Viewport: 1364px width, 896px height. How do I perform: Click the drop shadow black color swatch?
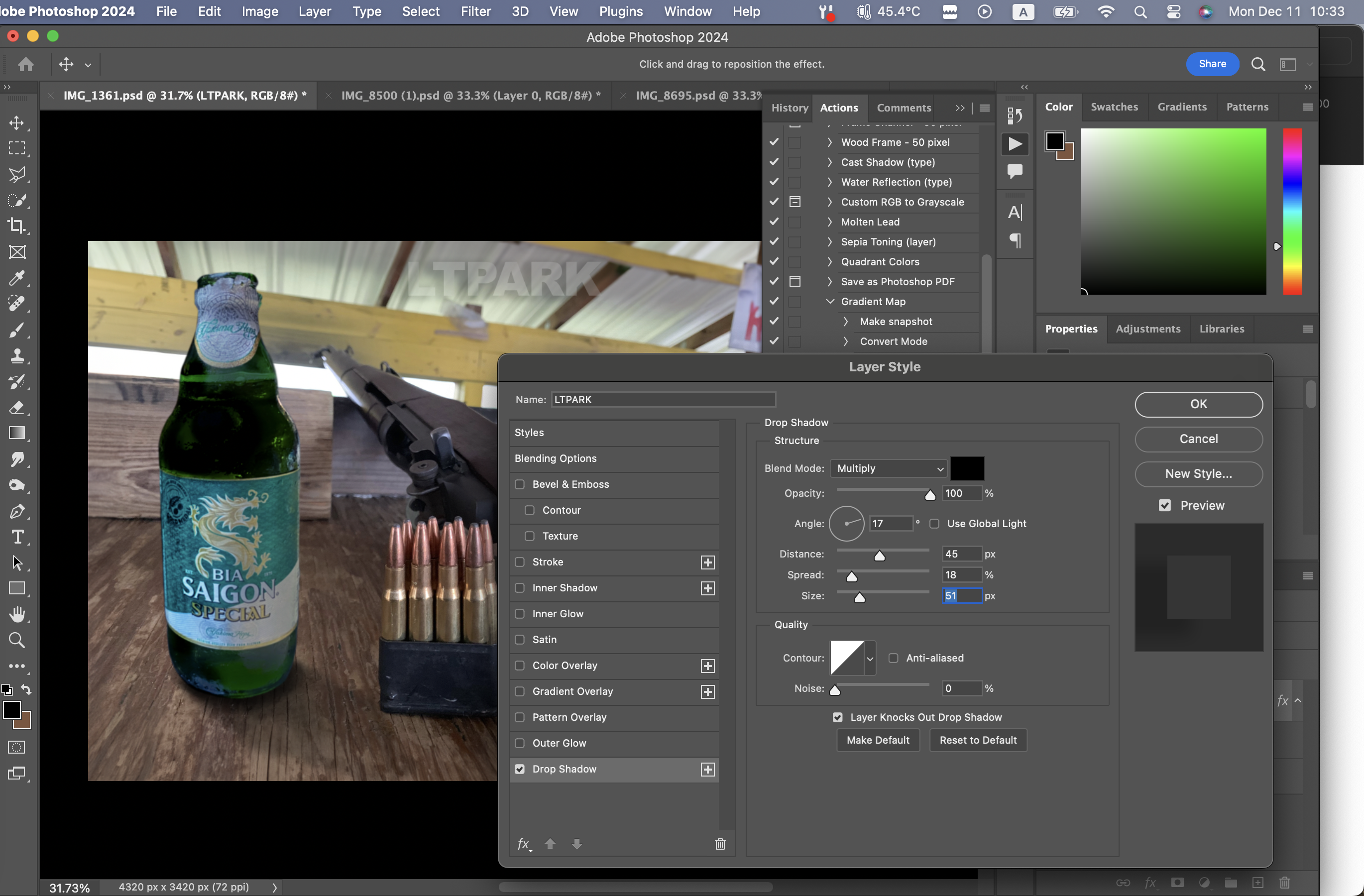967,468
